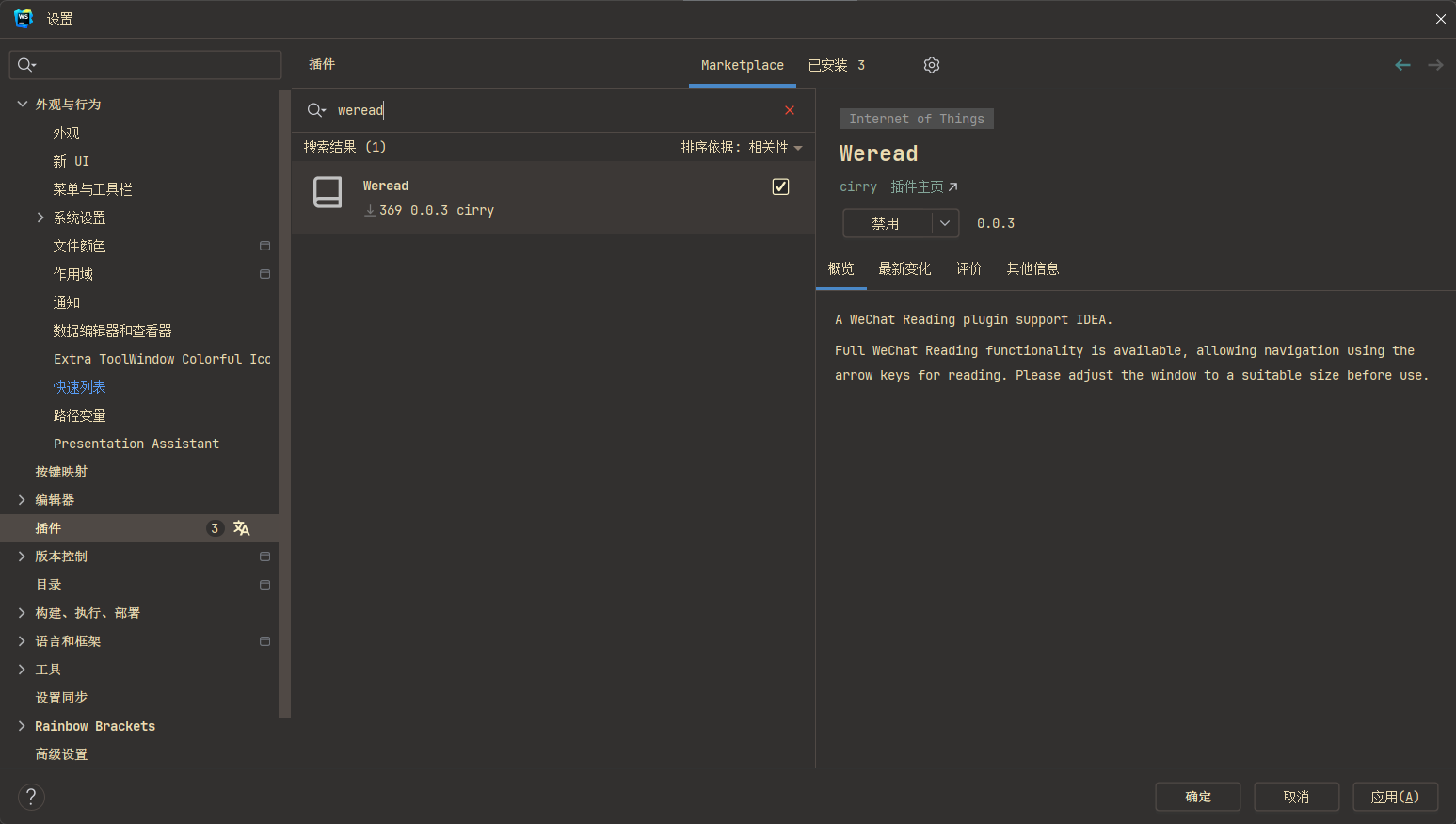Open the 排序依据 相关性 sort dropdown
The height and width of the screenshot is (824, 1456).
742,148
